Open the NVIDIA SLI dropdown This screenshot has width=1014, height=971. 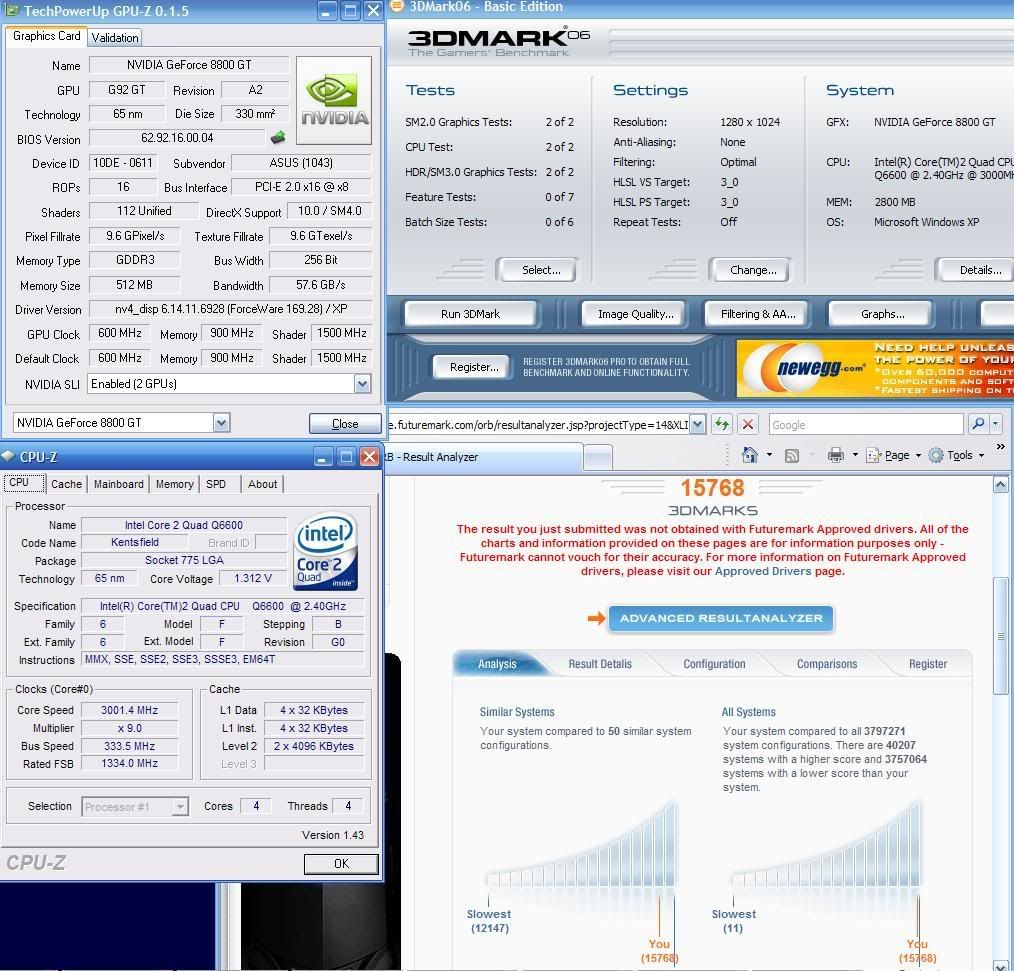[x=361, y=384]
